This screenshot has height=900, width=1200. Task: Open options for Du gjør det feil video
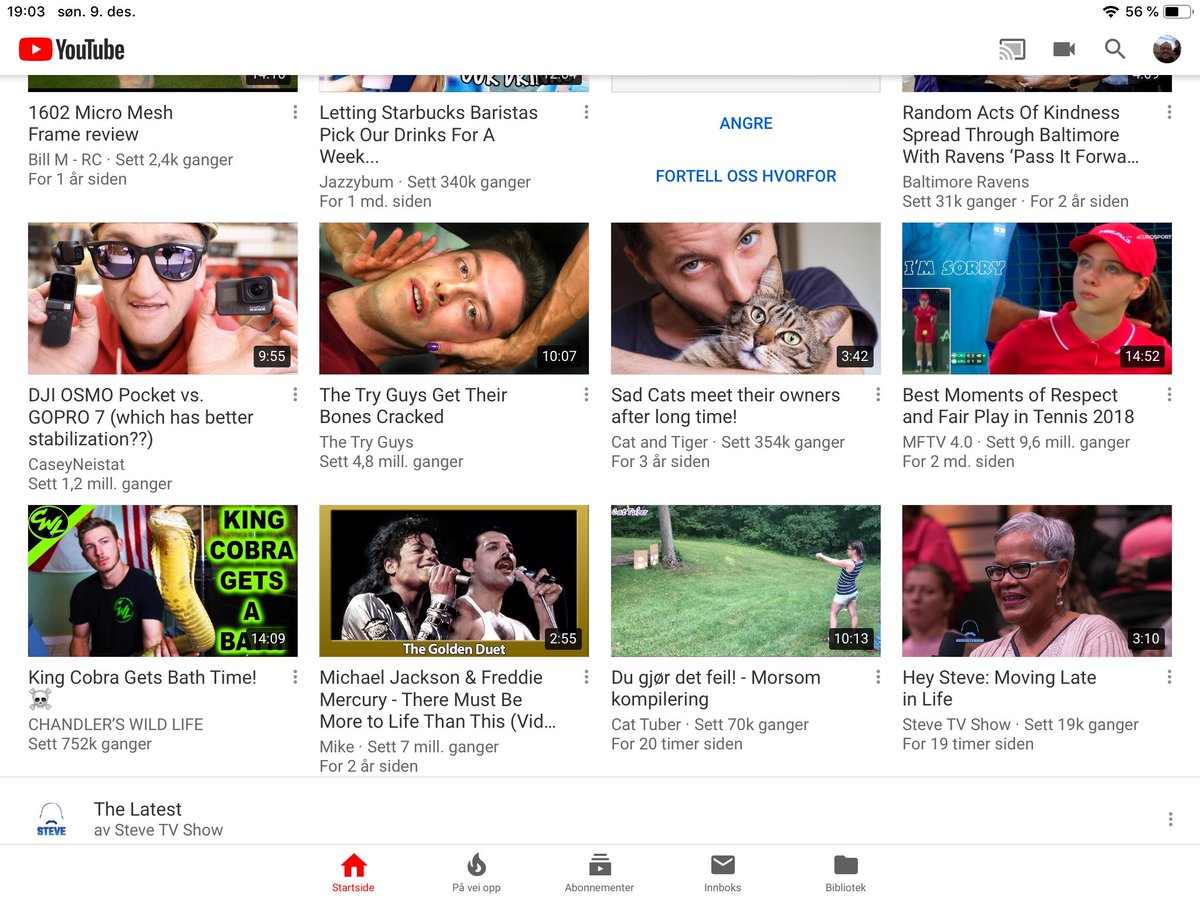coord(878,677)
